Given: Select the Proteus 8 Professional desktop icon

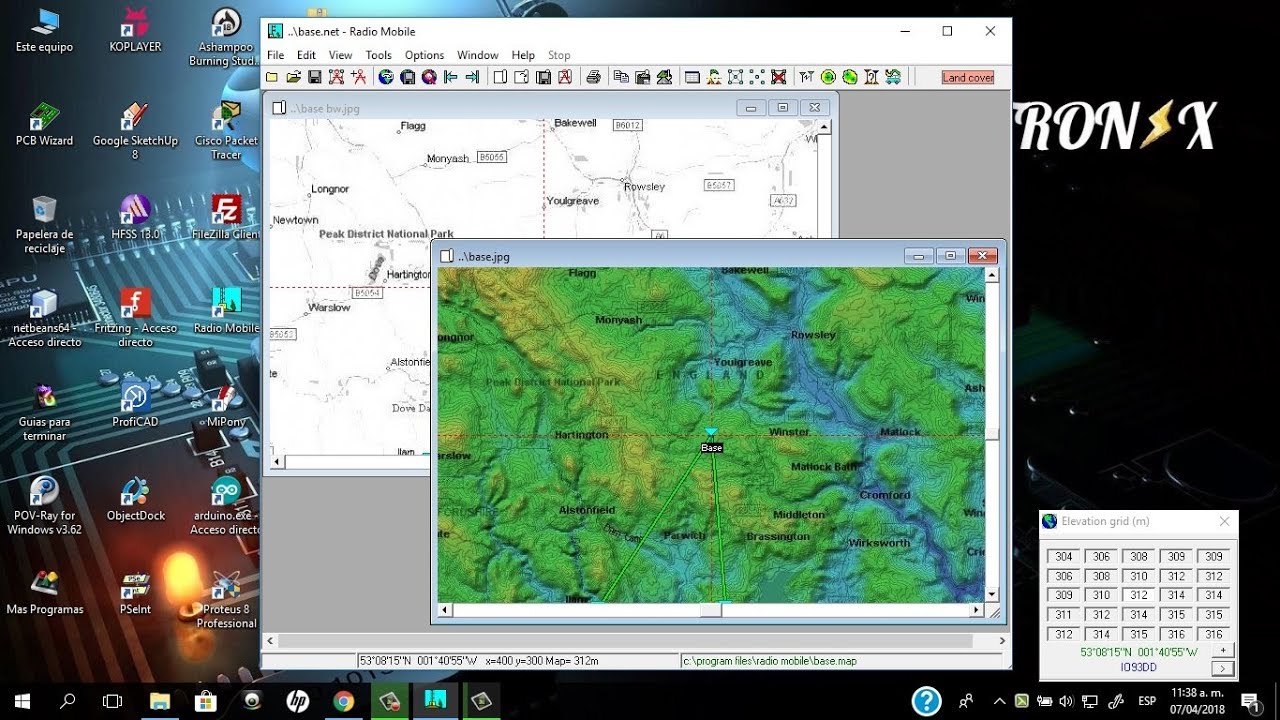Looking at the screenshot, I should (x=227, y=599).
